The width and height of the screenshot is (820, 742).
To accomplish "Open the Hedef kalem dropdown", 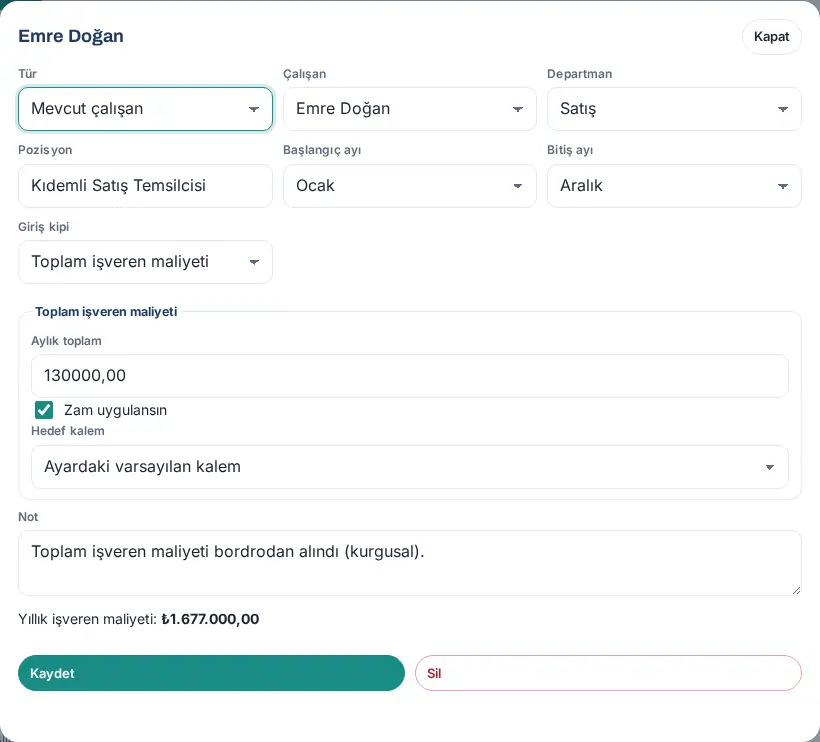I will [409, 467].
